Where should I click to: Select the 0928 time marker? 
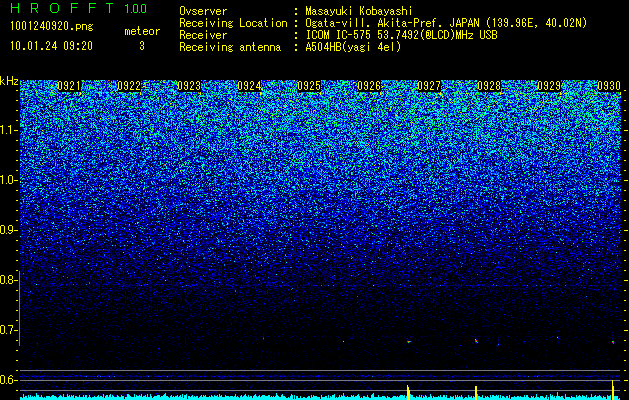click(x=489, y=86)
